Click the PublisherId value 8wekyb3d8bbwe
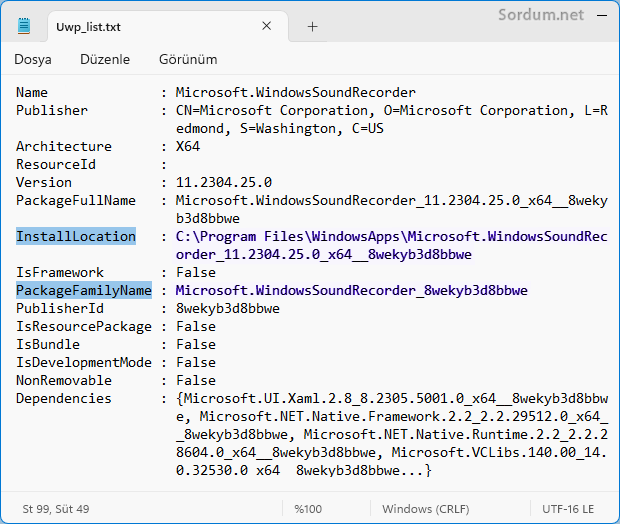This screenshot has height=524, width=620. [228, 308]
